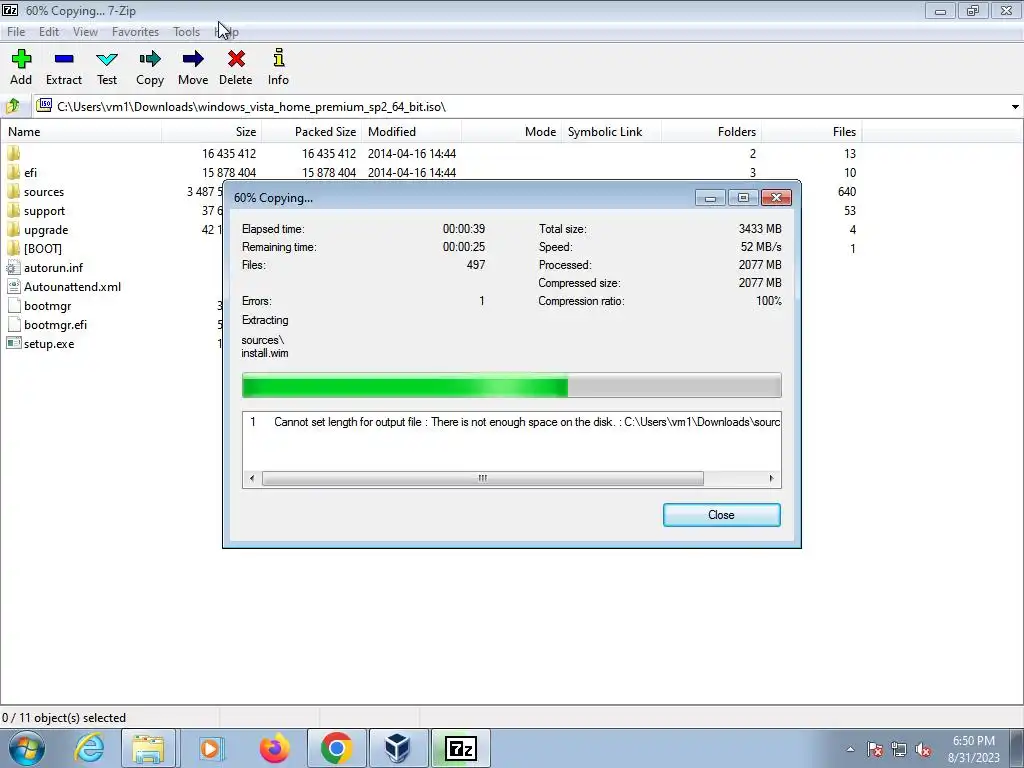The image size is (1024, 768).
Task: Open the View menu
Action: click(x=85, y=31)
